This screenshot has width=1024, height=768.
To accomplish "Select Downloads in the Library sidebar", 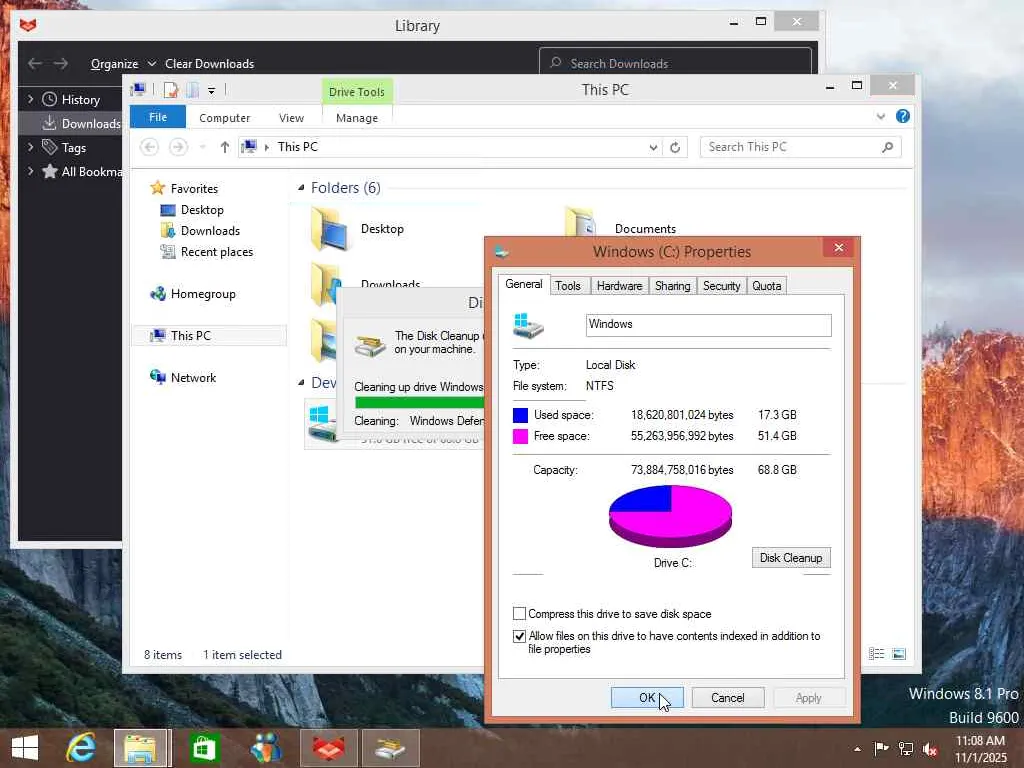I will pos(71,123).
